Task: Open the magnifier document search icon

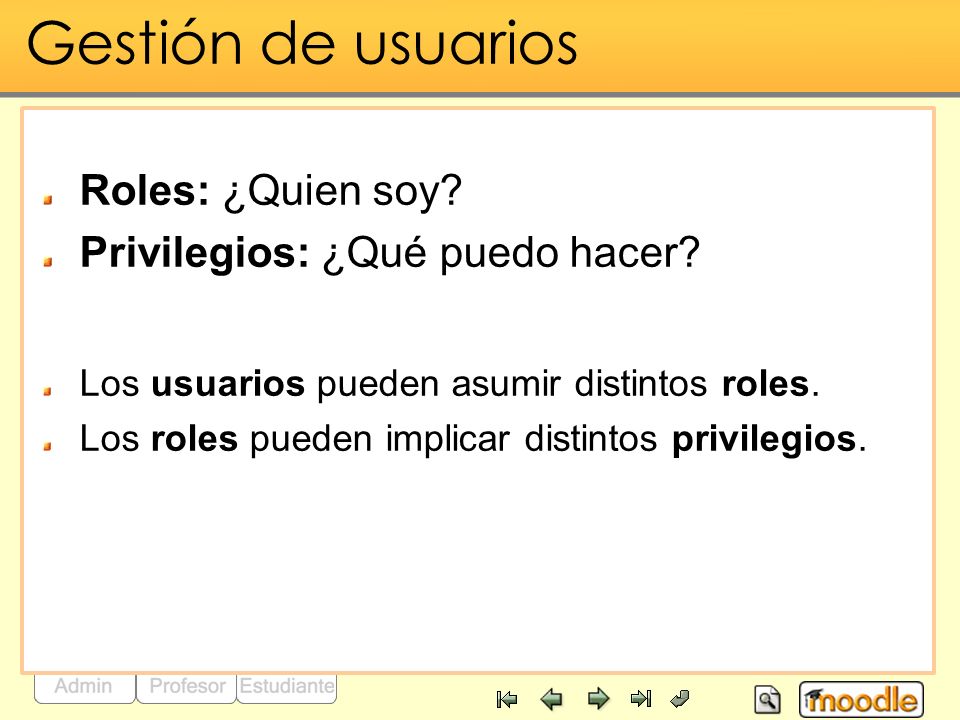Action: [x=767, y=700]
